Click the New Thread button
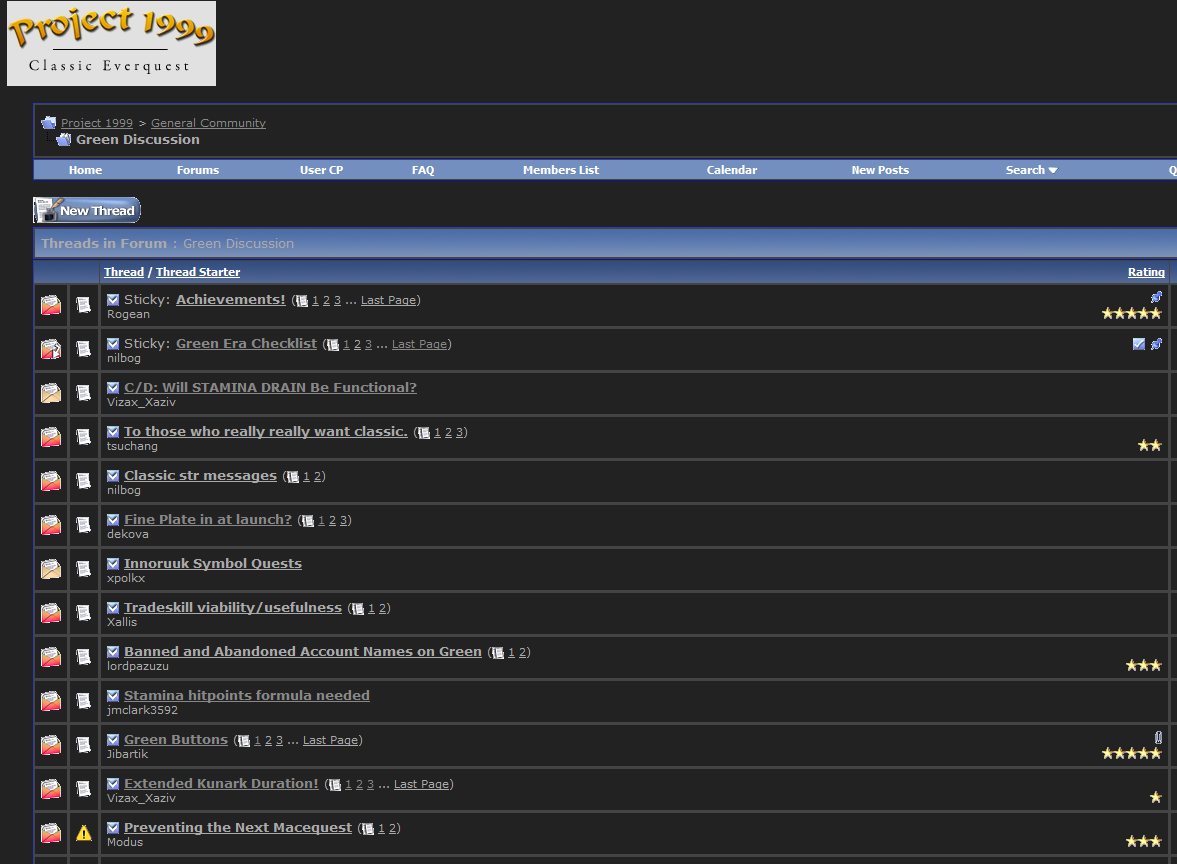This screenshot has height=864, width=1177. 87,210
